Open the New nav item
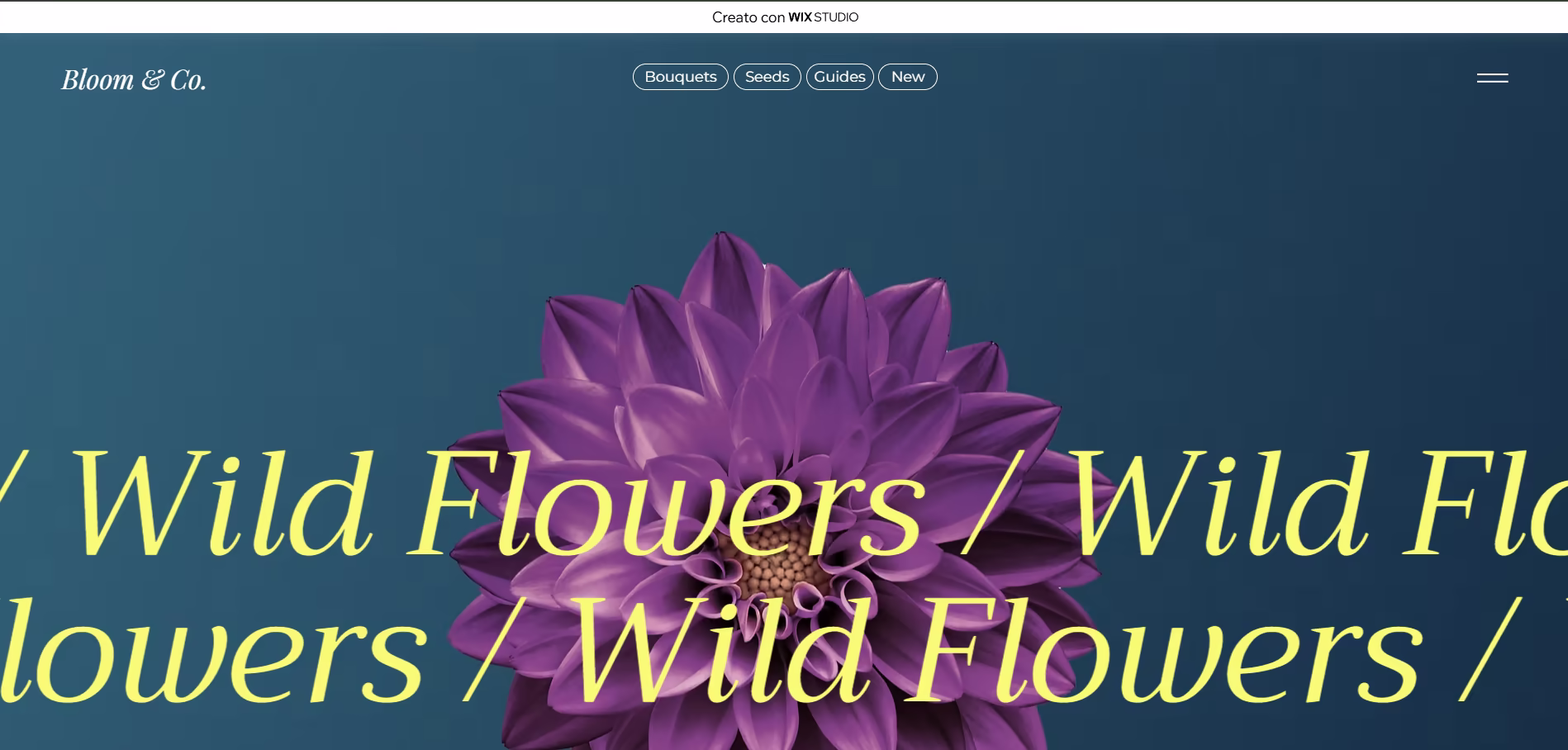The height and width of the screenshot is (750, 1568). coord(907,77)
